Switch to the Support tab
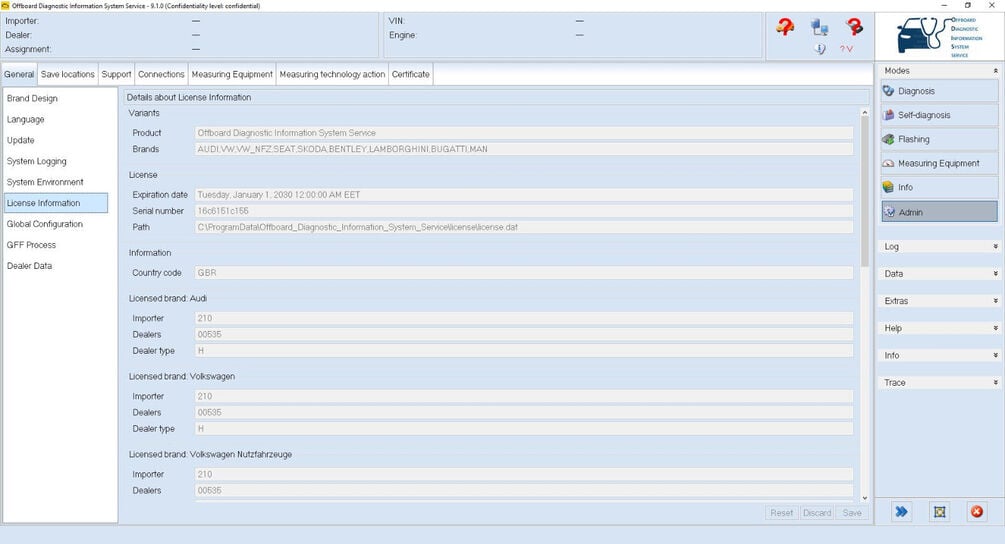Screen dimensions: 1005x544 click(116, 74)
